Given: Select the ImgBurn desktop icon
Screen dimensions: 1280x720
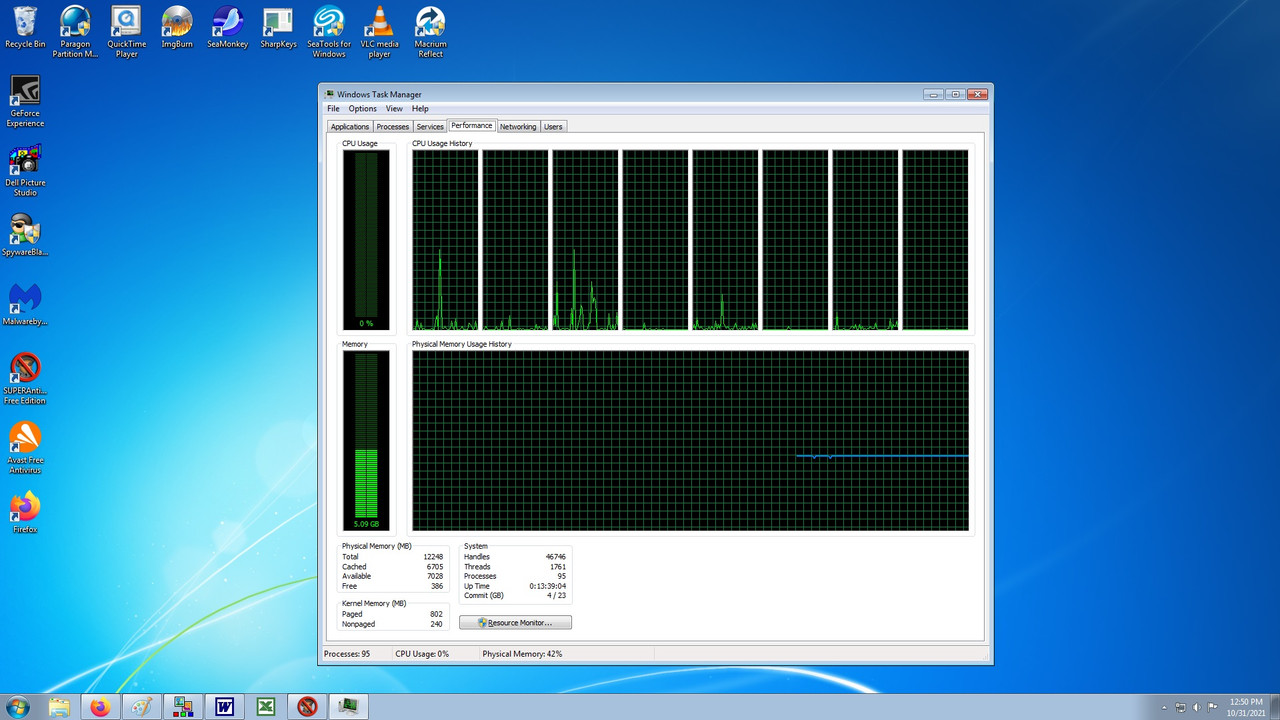Looking at the screenshot, I should pos(177,27).
